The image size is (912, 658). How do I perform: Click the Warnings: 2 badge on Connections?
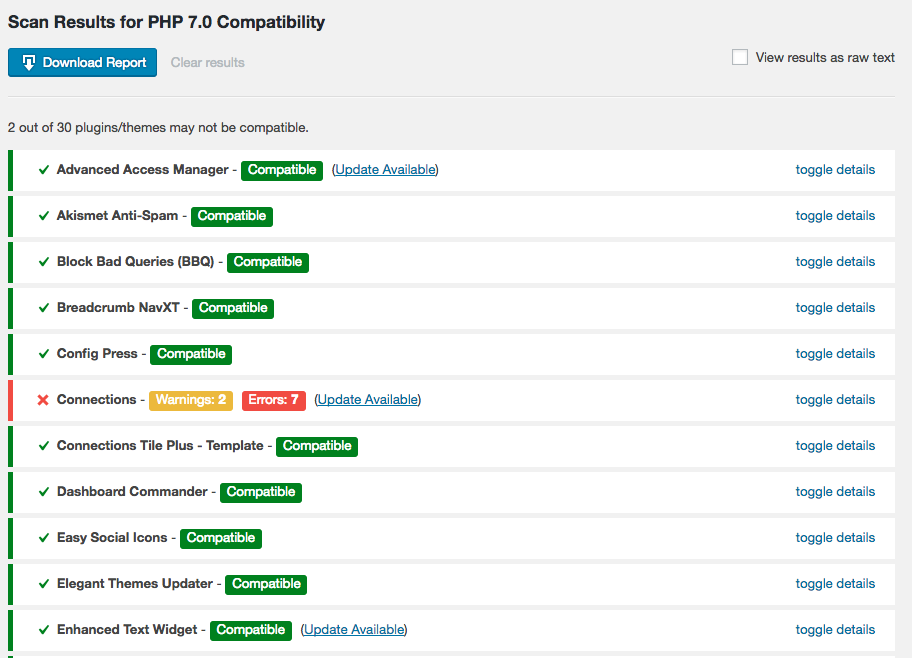191,400
